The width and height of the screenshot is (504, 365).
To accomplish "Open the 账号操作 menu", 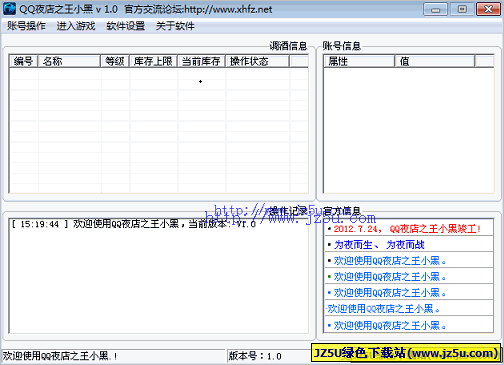I will coord(26,26).
